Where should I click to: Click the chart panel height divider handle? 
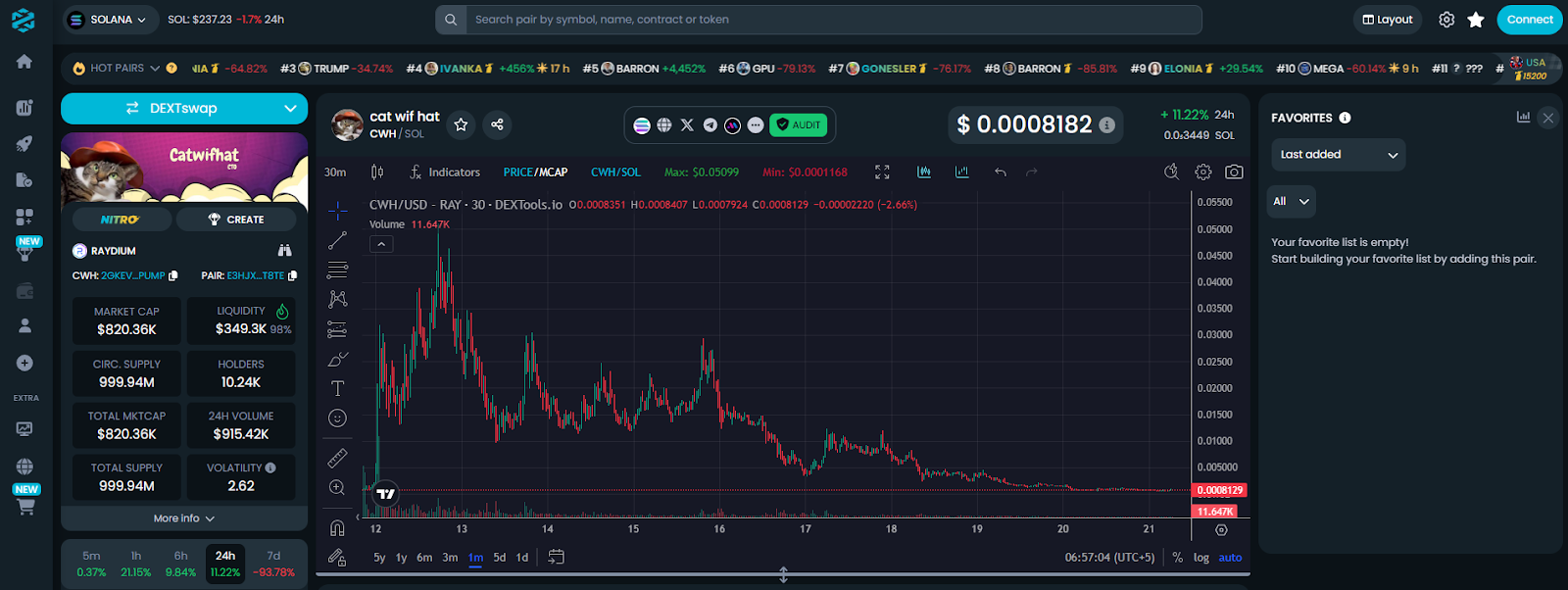point(783,574)
